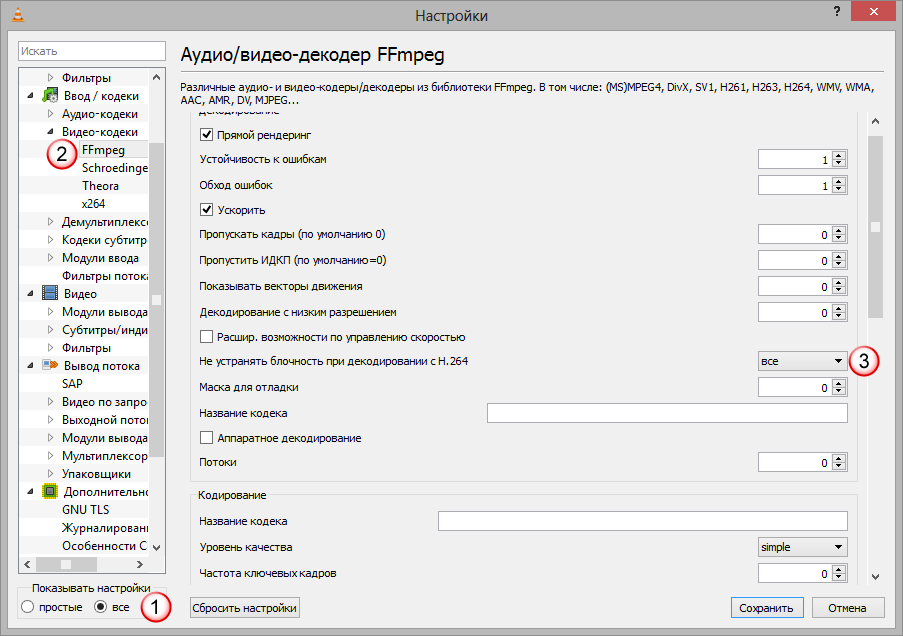Viewport: 903px width, 636px height.
Task: Increase Декодирование с низким разрешением value
Action: click(x=839, y=308)
